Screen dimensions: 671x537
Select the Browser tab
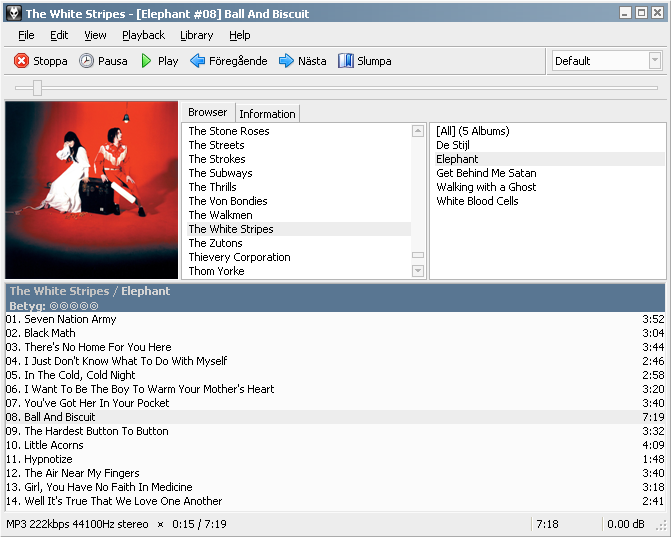(x=207, y=112)
